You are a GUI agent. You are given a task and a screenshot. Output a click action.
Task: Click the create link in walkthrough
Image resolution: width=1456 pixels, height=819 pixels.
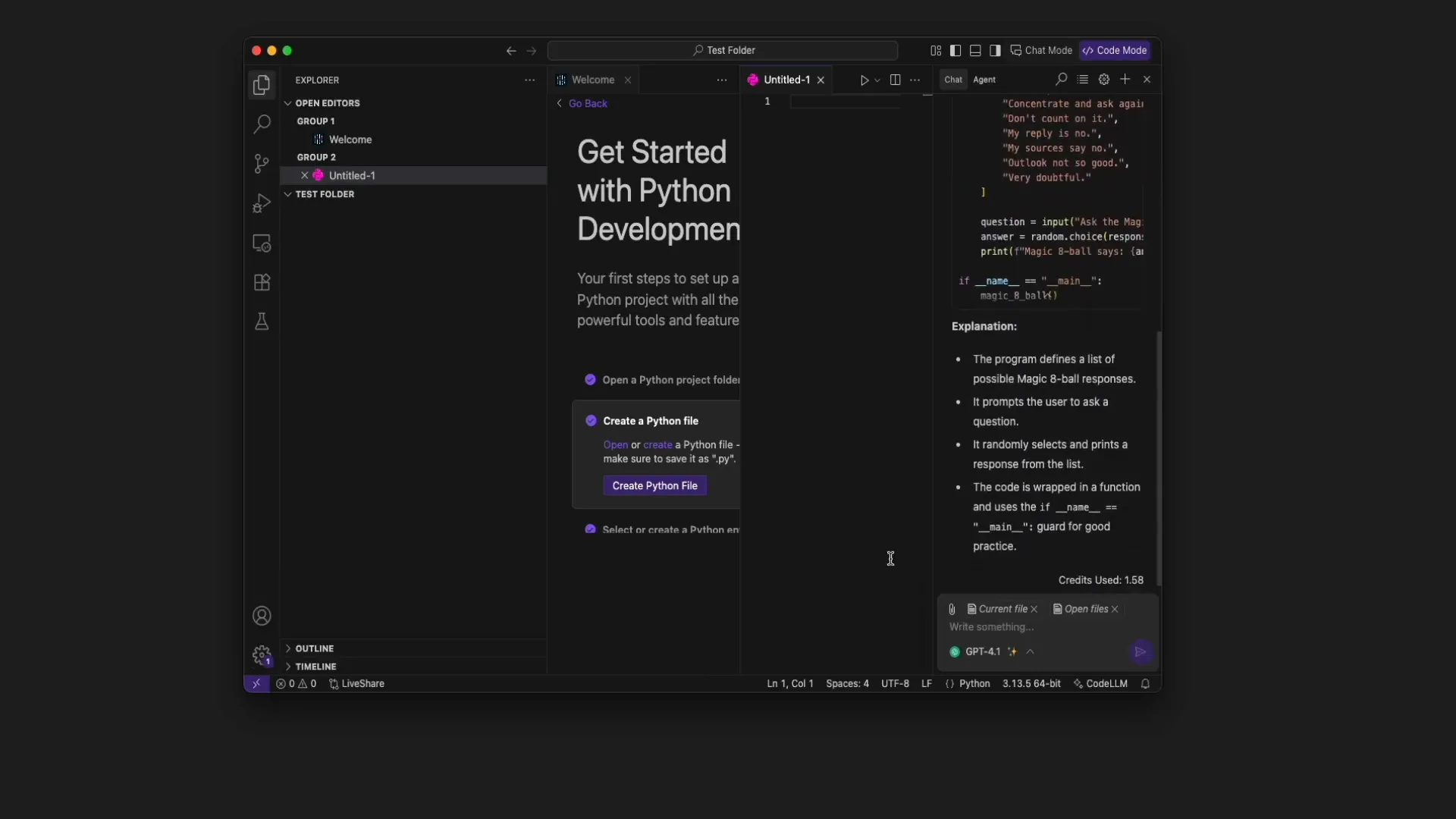[657, 445]
